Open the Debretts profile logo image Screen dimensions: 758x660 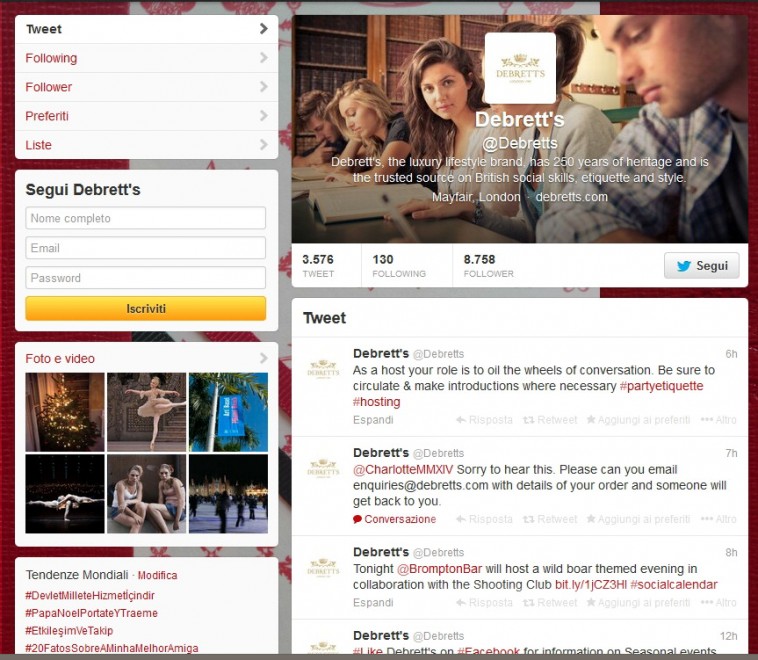520,68
